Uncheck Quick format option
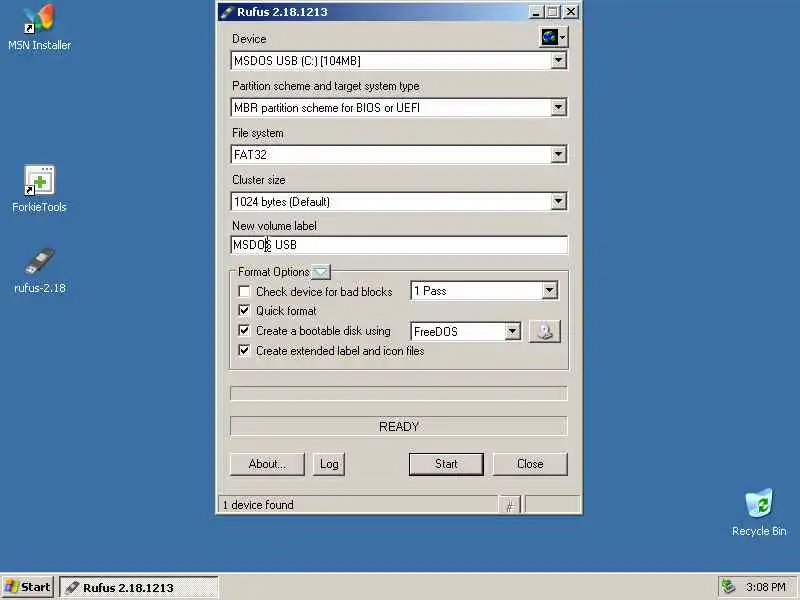 point(244,310)
